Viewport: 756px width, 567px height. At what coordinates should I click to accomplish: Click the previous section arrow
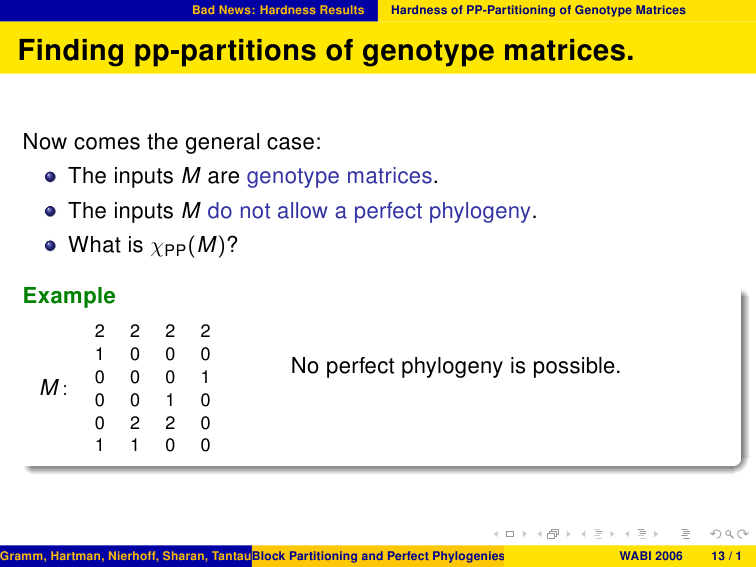point(627,534)
